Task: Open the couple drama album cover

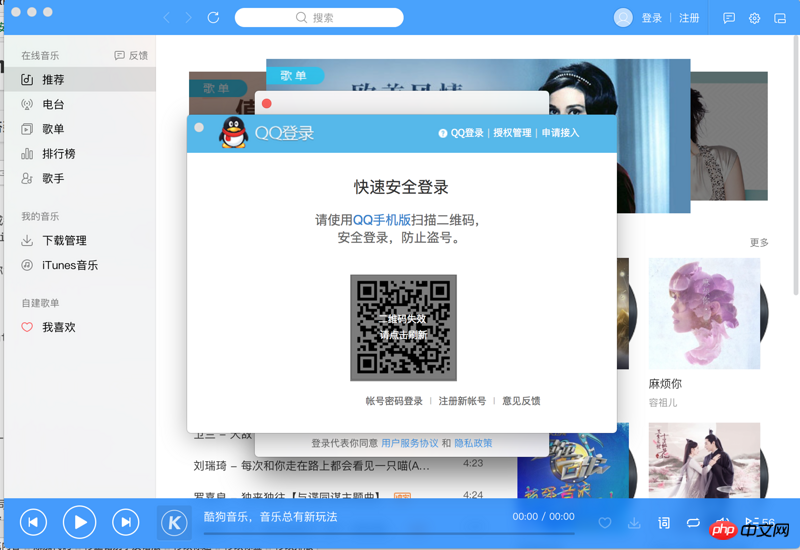Action: click(704, 460)
